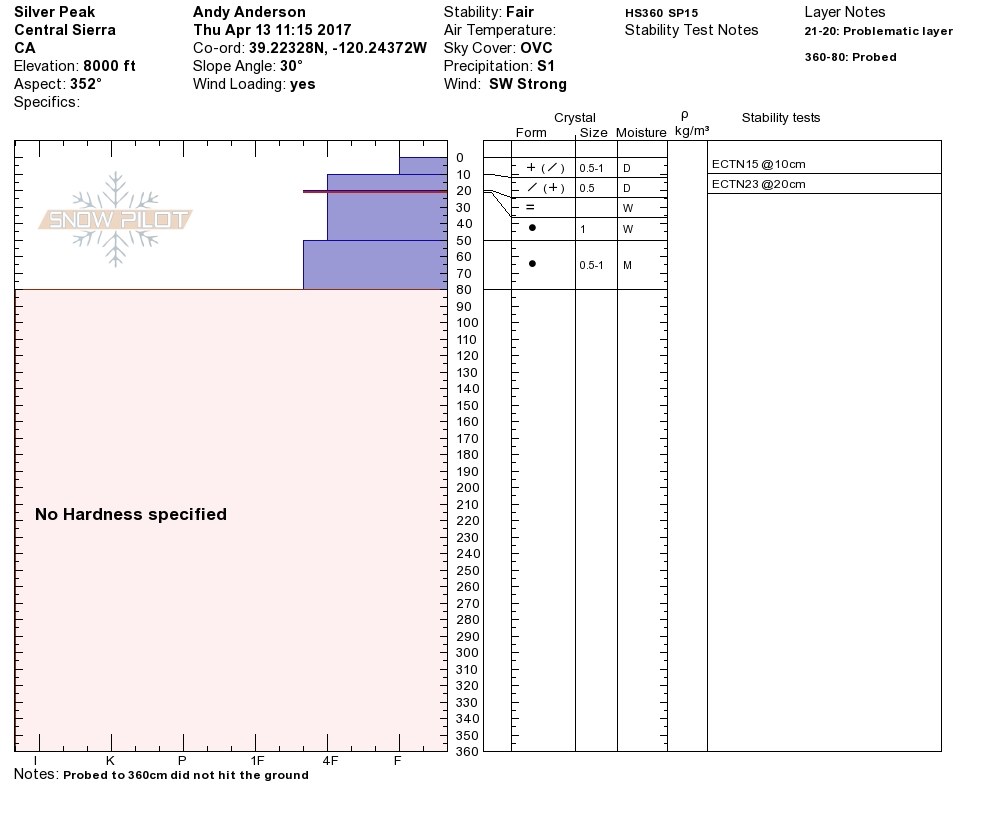Click the slash crystal symbol in the 0.5 mm layer
This screenshot has height=840, width=994.
pyautogui.click(x=531, y=188)
